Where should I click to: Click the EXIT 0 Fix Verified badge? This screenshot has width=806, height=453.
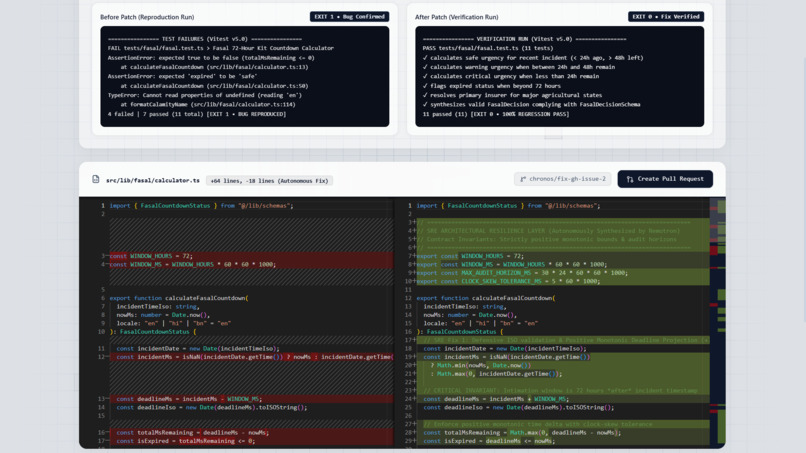click(x=666, y=16)
